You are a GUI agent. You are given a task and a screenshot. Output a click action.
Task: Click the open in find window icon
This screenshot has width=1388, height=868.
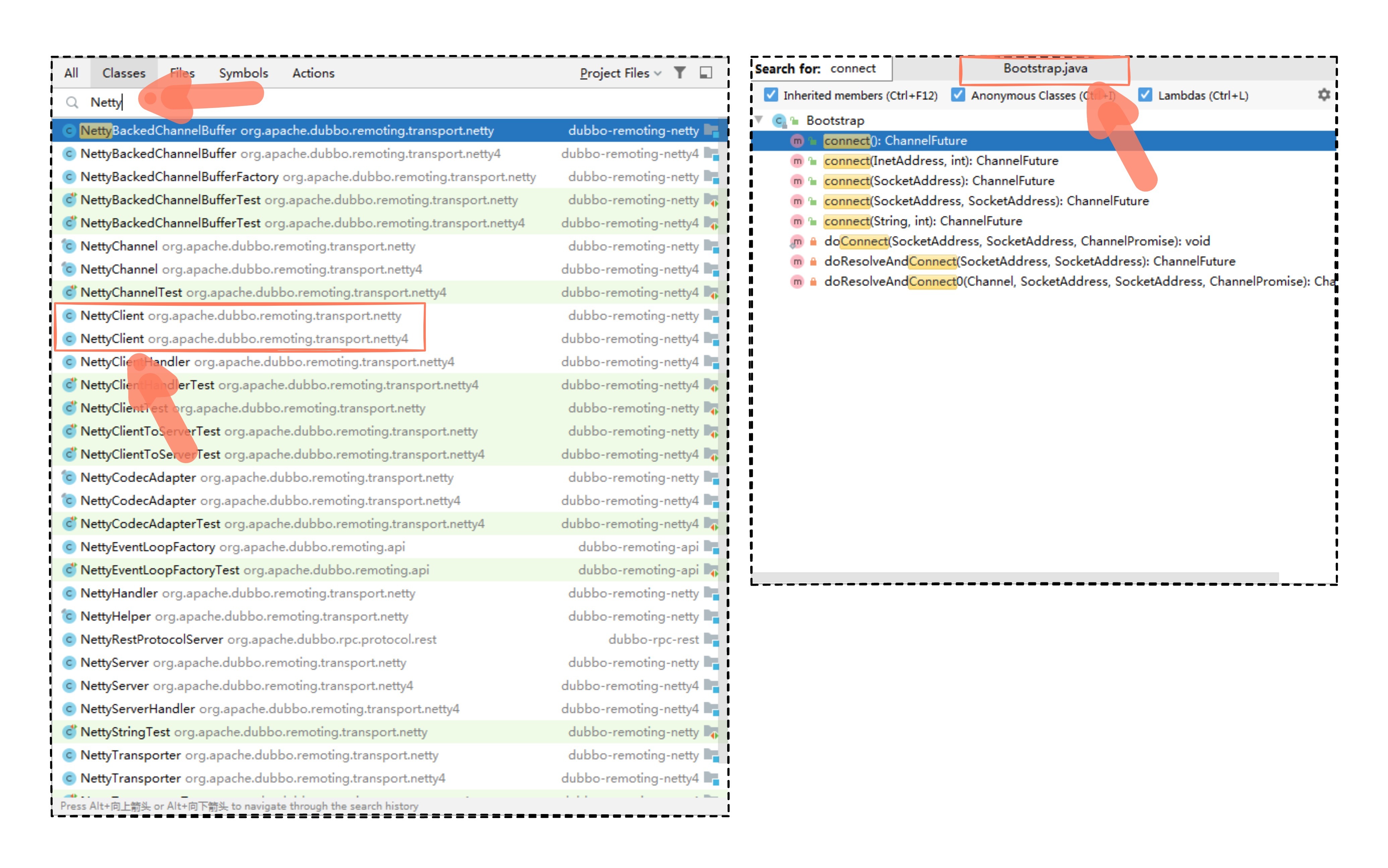click(706, 73)
